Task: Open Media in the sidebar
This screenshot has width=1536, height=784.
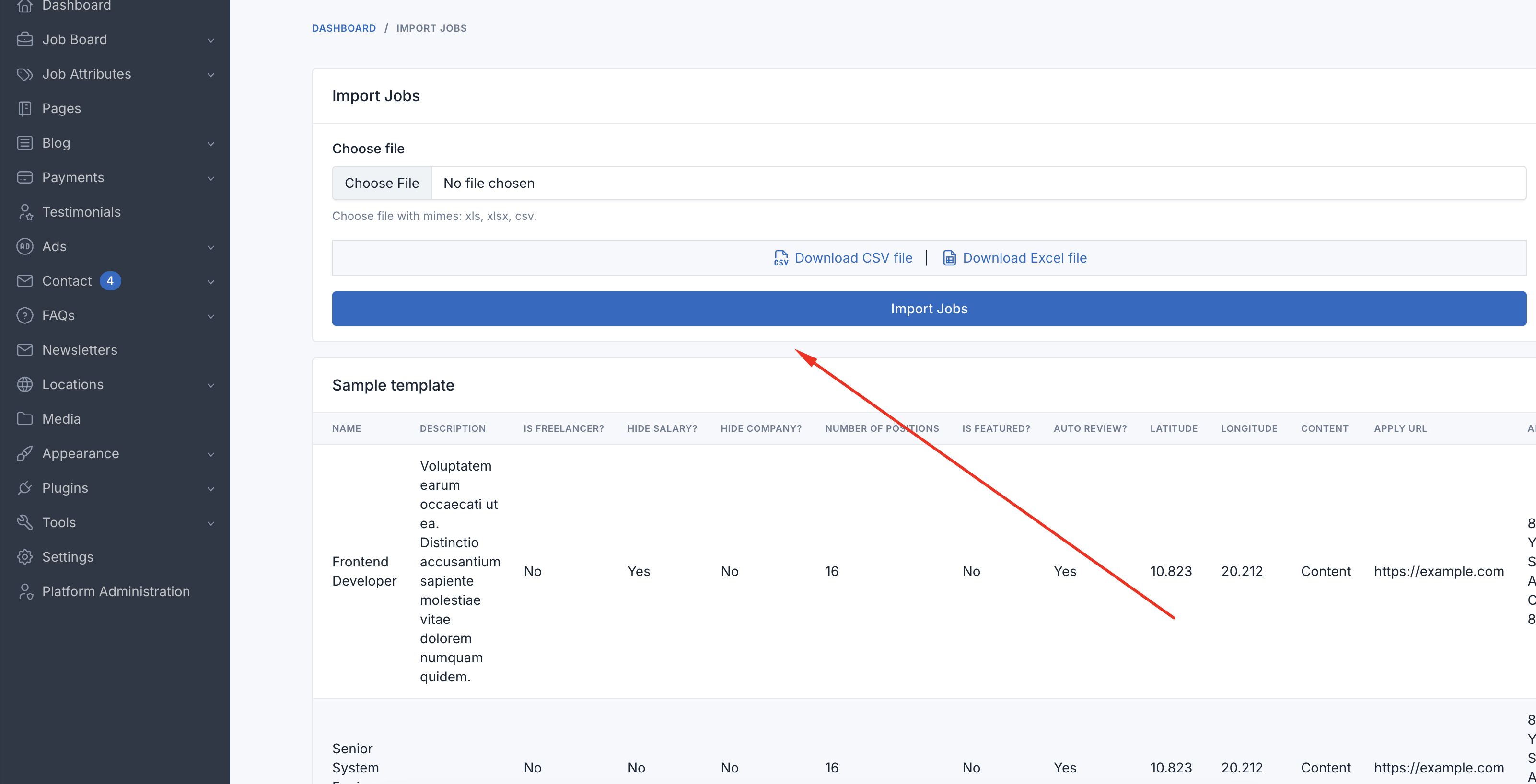Action: (115, 419)
